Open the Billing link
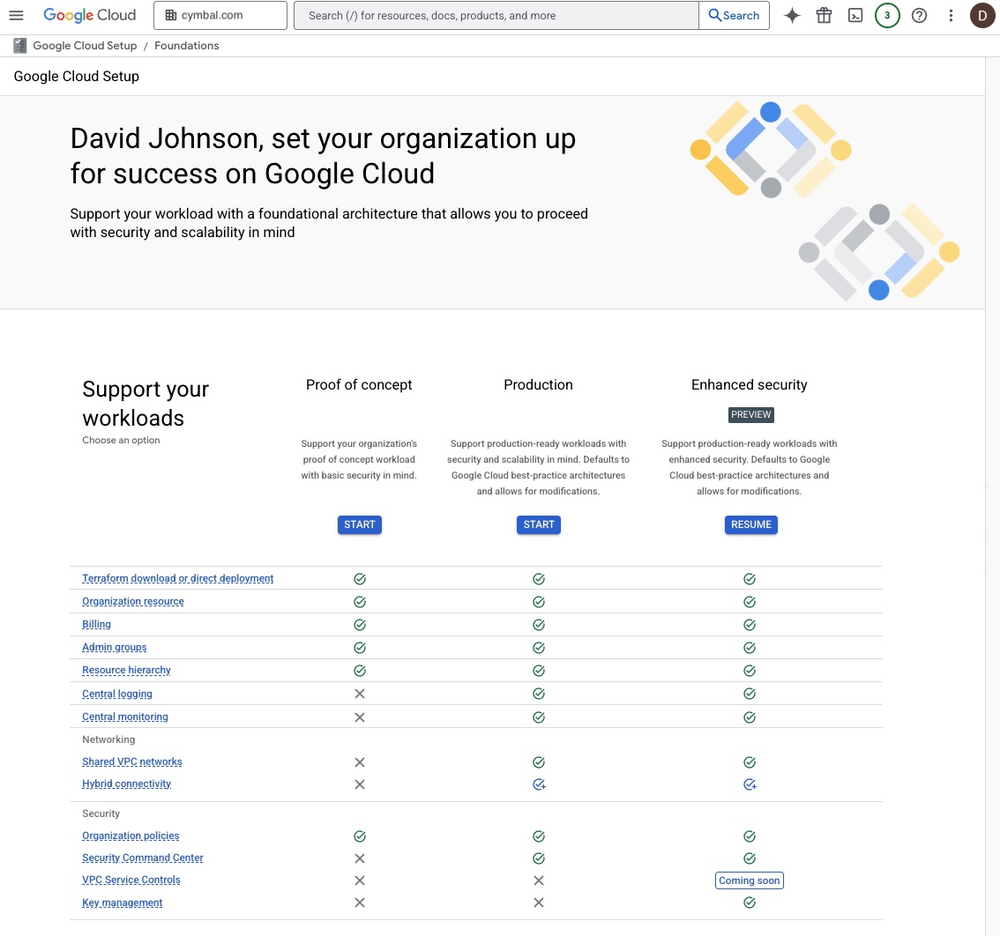 (96, 624)
